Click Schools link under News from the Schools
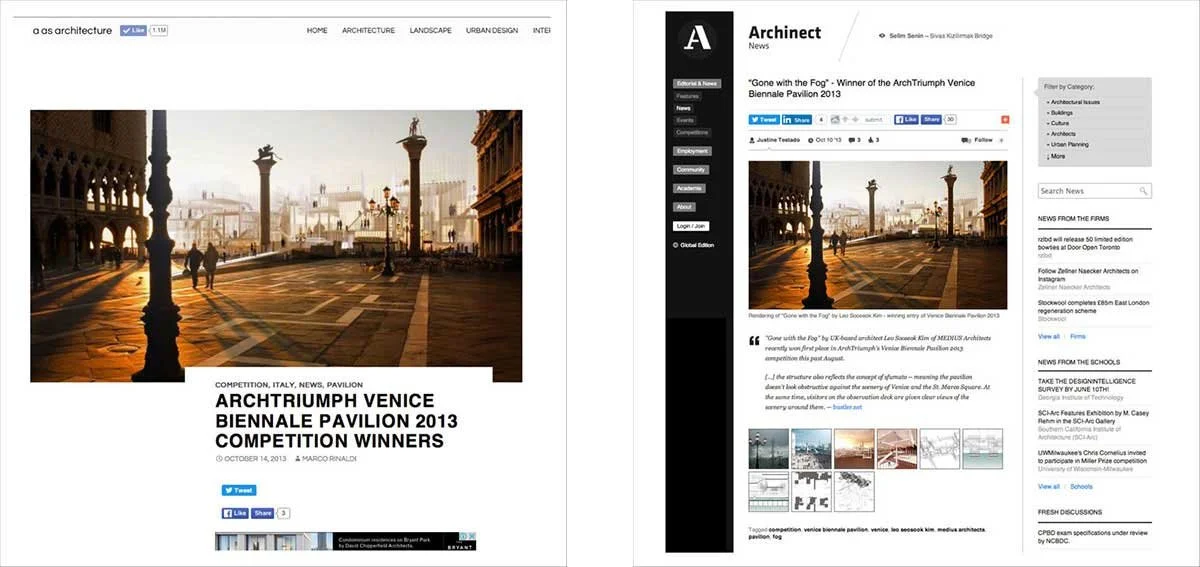The image size is (1200, 567). point(1082,487)
